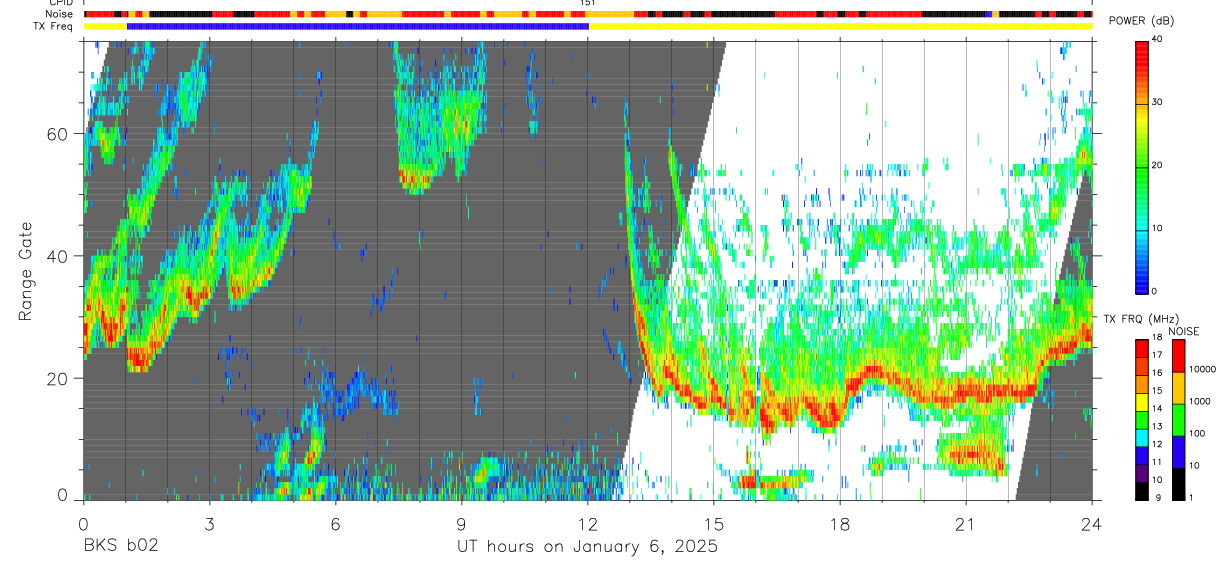Select the blue 11–12 MHz swatch in TX FRQ legend
The height and width of the screenshot is (567, 1228).
[1142, 455]
